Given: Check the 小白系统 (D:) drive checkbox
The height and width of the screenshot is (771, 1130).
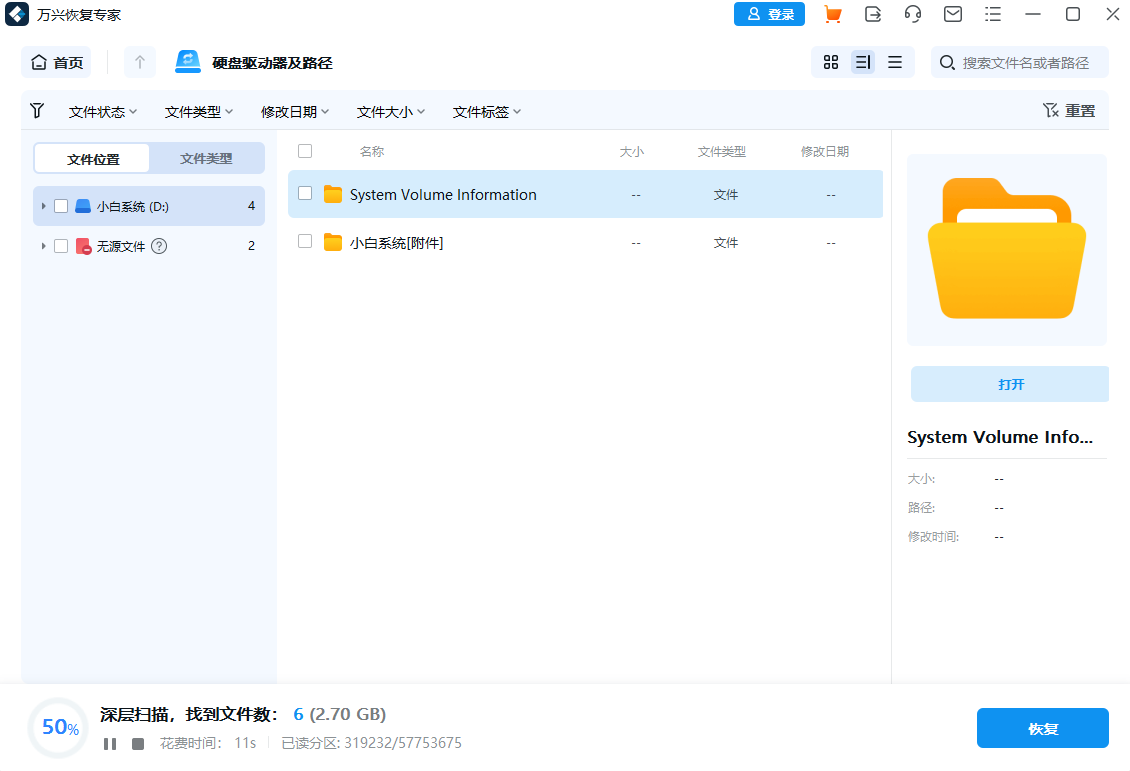Looking at the screenshot, I should (59, 206).
